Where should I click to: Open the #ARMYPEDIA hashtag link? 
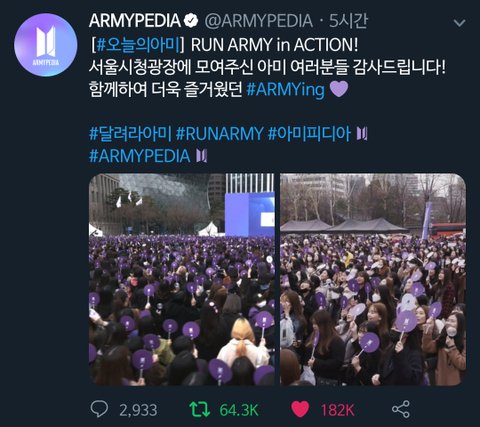(140, 156)
